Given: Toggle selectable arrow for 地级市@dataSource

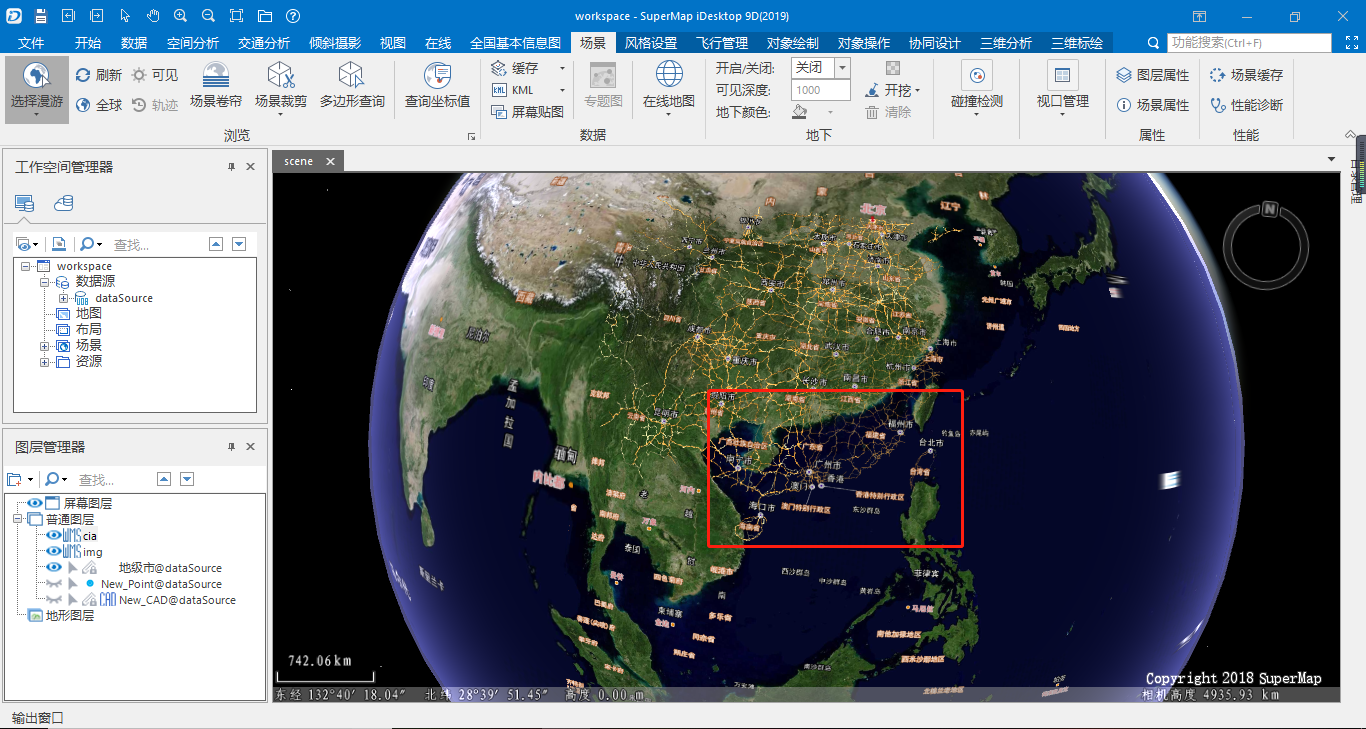Looking at the screenshot, I should click(x=72, y=568).
